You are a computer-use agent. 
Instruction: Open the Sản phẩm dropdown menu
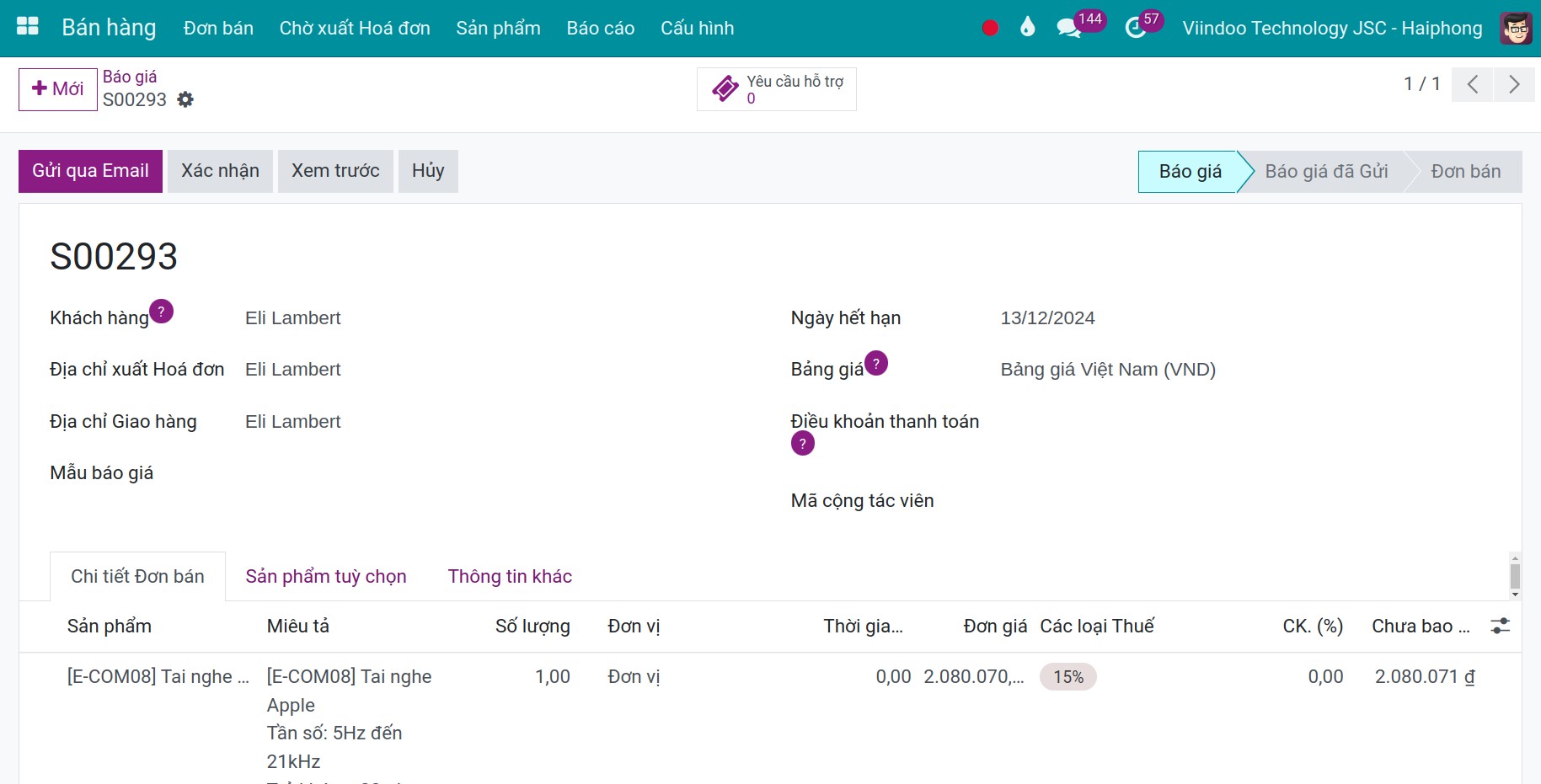point(498,29)
